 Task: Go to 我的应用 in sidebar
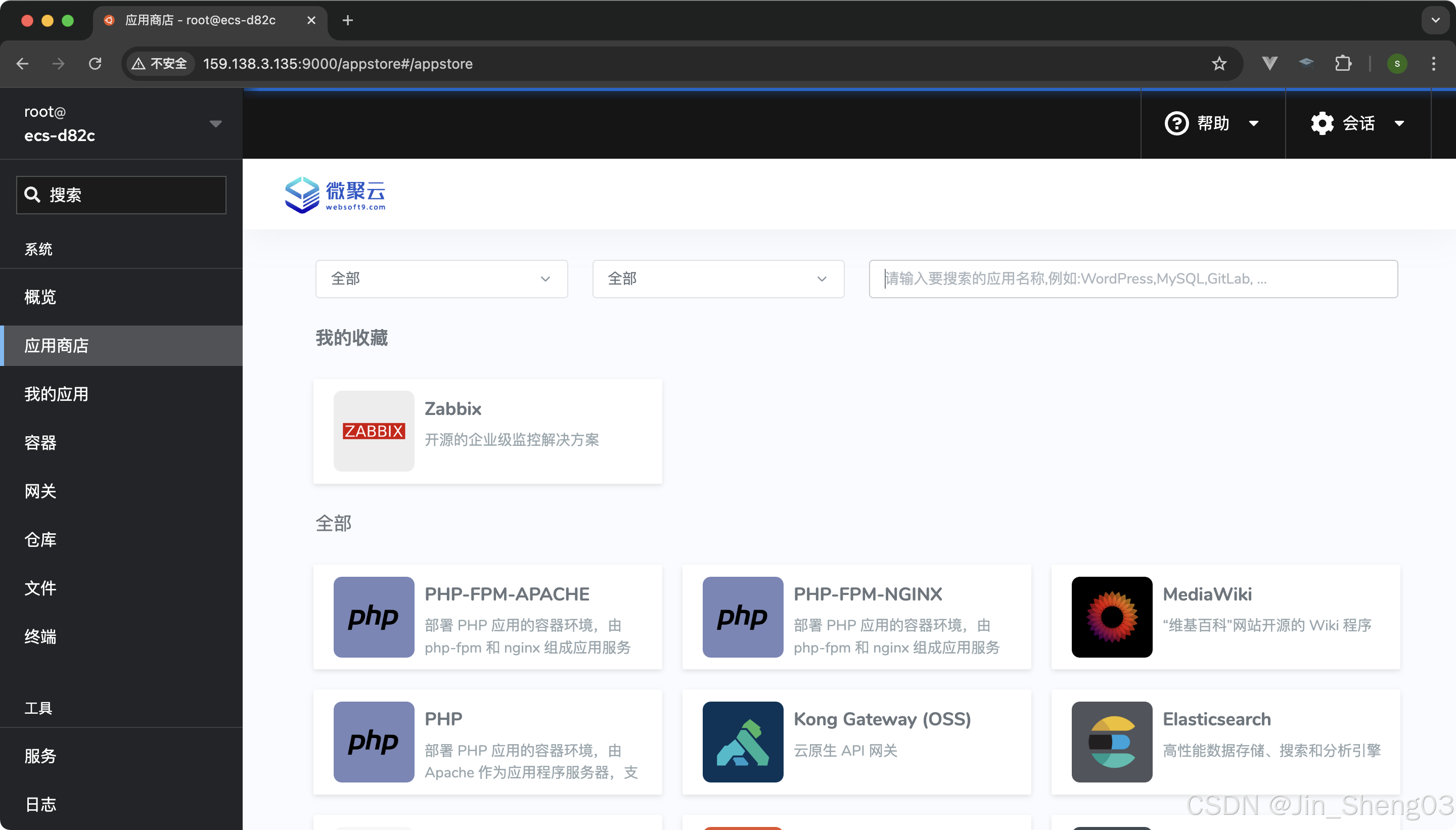point(57,394)
